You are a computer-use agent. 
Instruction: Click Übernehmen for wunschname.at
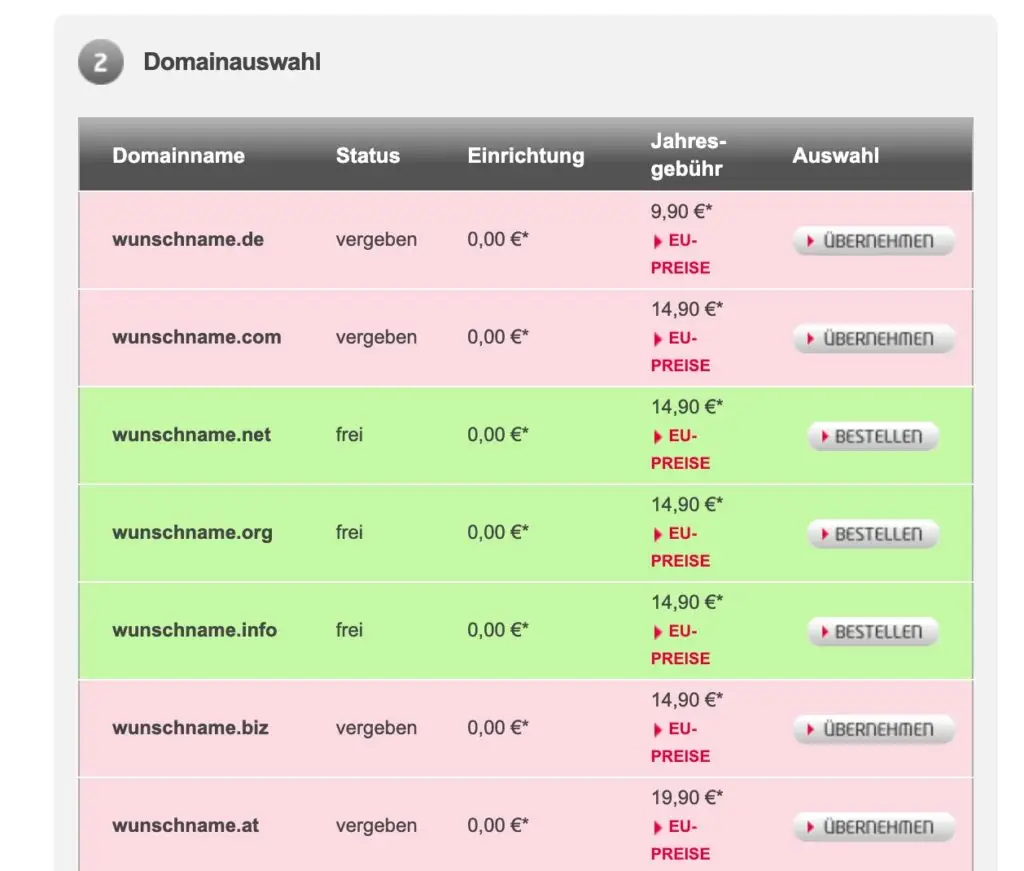click(x=873, y=827)
